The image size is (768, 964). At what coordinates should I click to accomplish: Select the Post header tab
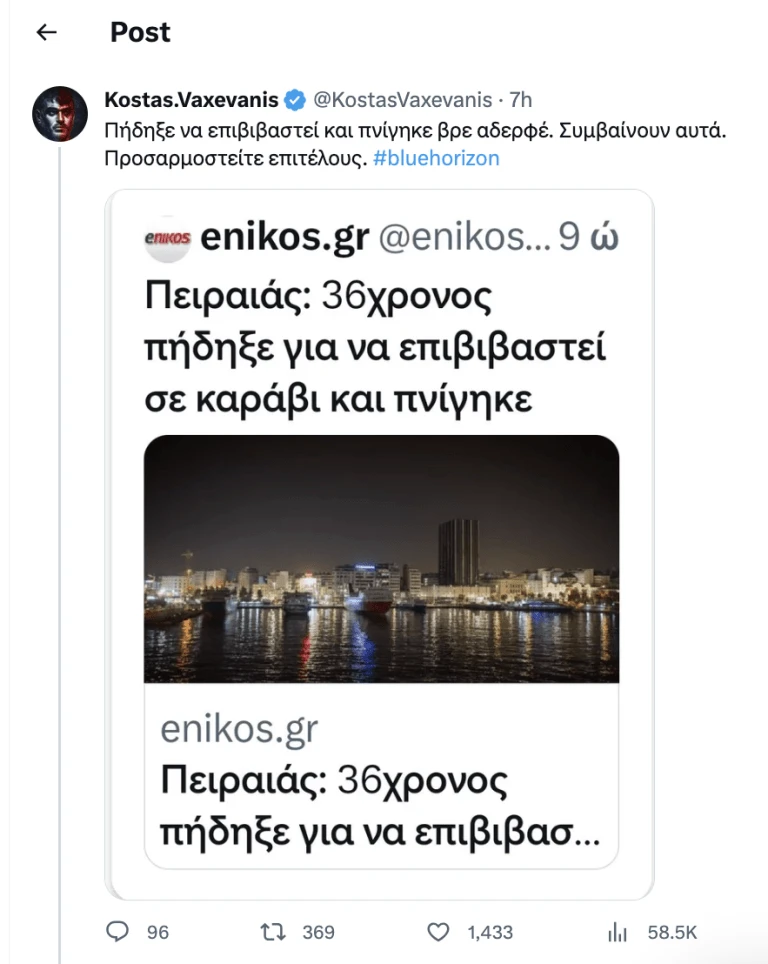tap(139, 32)
